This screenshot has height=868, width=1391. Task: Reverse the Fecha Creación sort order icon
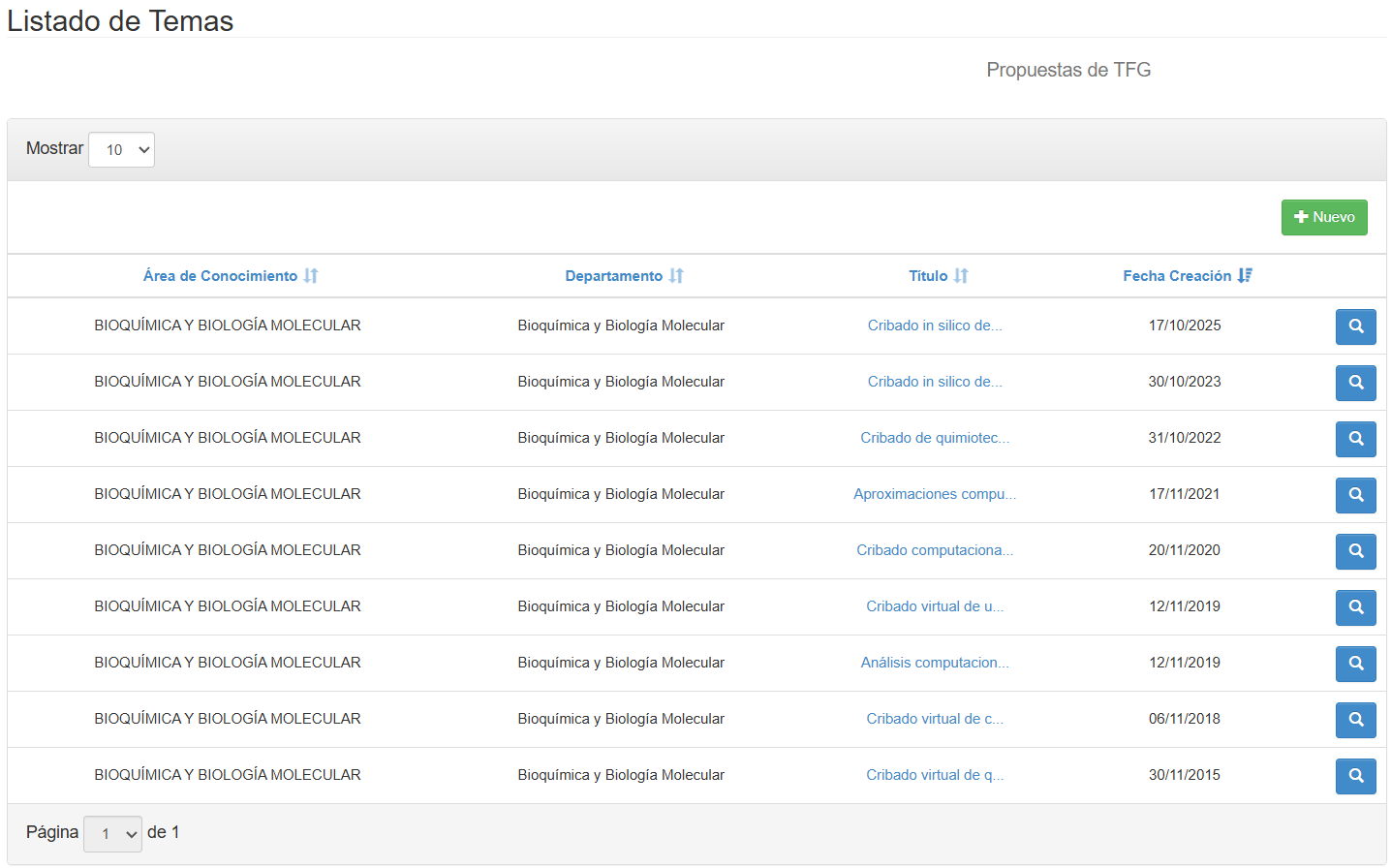click(1245, 276)
